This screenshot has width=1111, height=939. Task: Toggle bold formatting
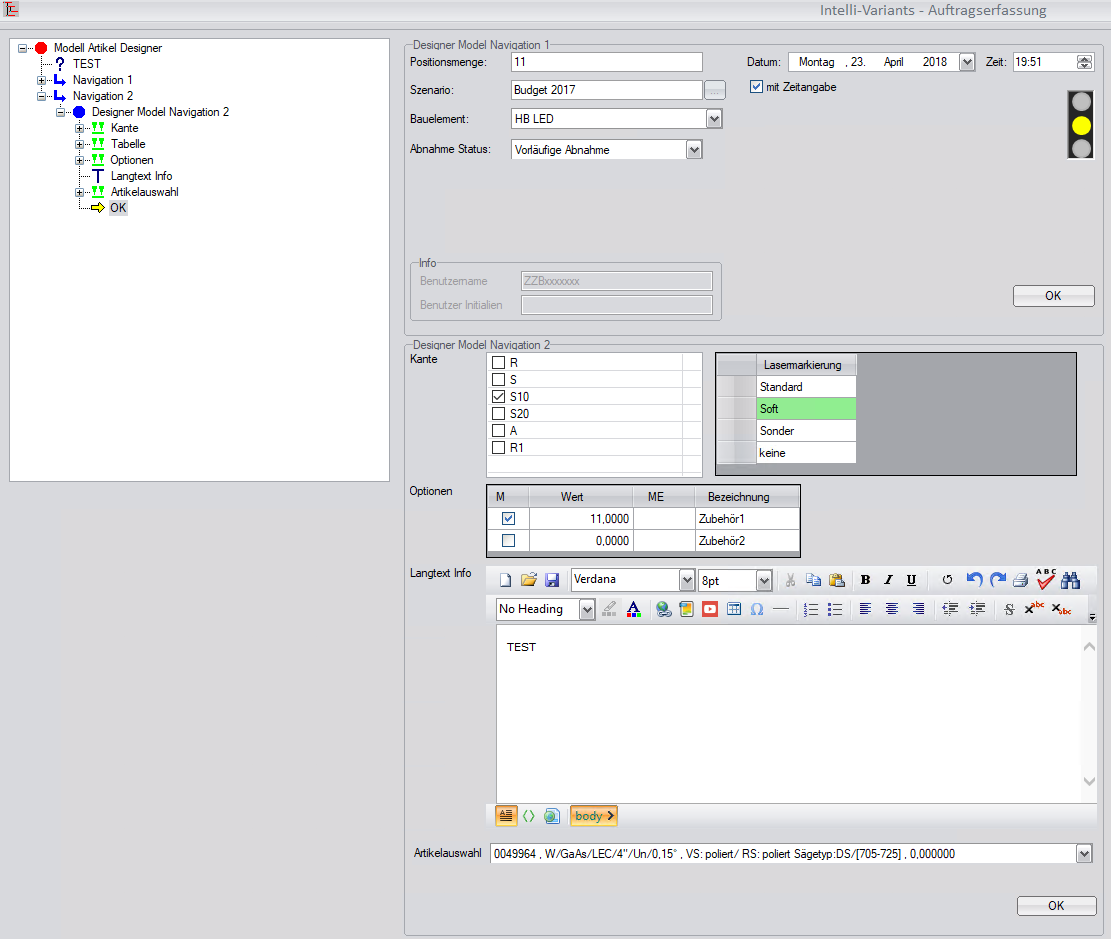click(865, 580)
